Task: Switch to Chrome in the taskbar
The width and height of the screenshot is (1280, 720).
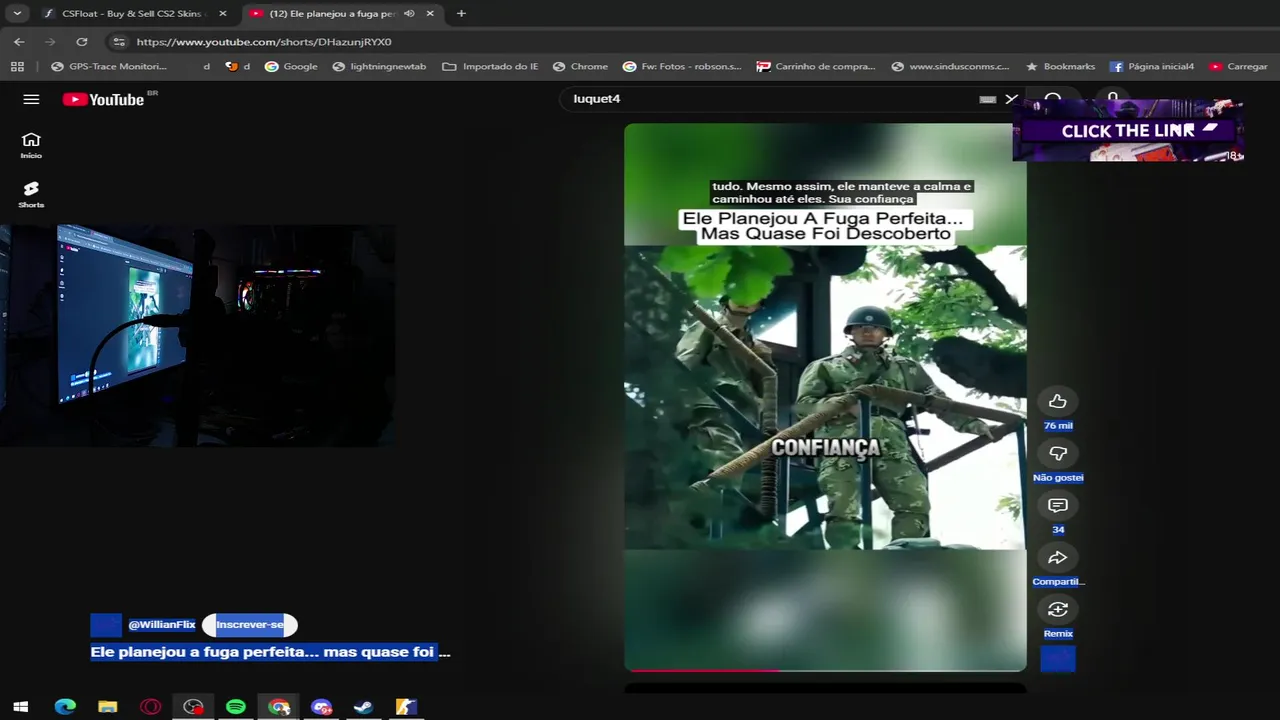Action: pyautogui.click(x=279, y=707)
